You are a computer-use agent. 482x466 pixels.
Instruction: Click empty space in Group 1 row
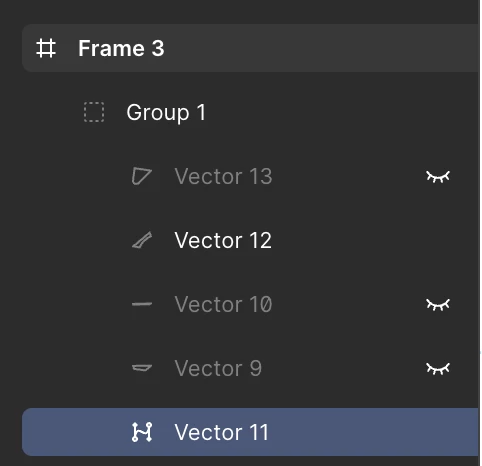pyautogui.click(x=340, y=112)
